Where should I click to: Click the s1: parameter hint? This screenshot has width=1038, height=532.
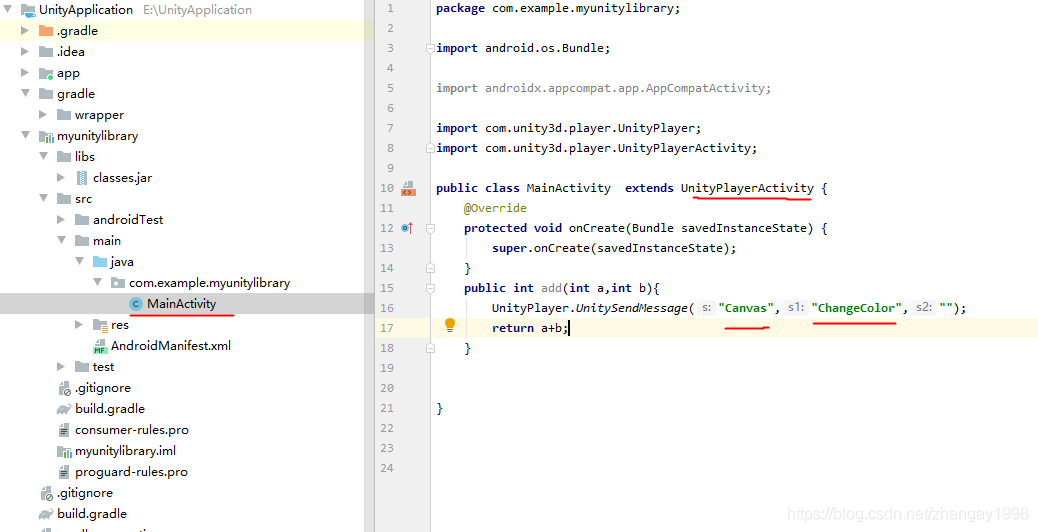pos(795,308)
